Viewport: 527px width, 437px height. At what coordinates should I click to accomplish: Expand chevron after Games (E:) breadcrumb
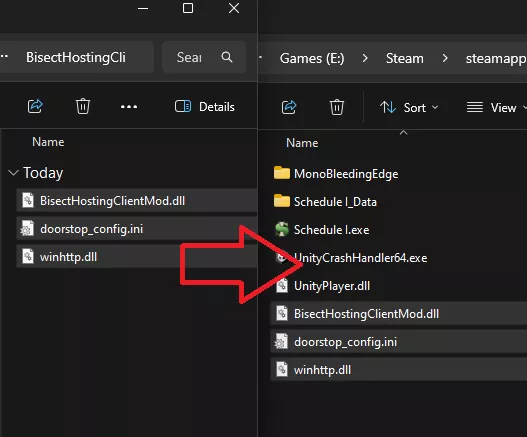tap(365, 59)
